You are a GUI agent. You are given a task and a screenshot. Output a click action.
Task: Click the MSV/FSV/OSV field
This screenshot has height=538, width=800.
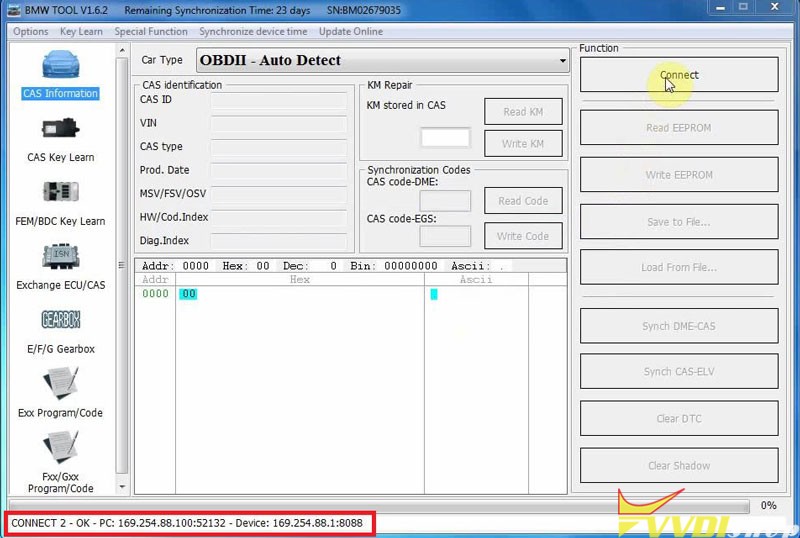pyautogui.click(x=279, y=193)
